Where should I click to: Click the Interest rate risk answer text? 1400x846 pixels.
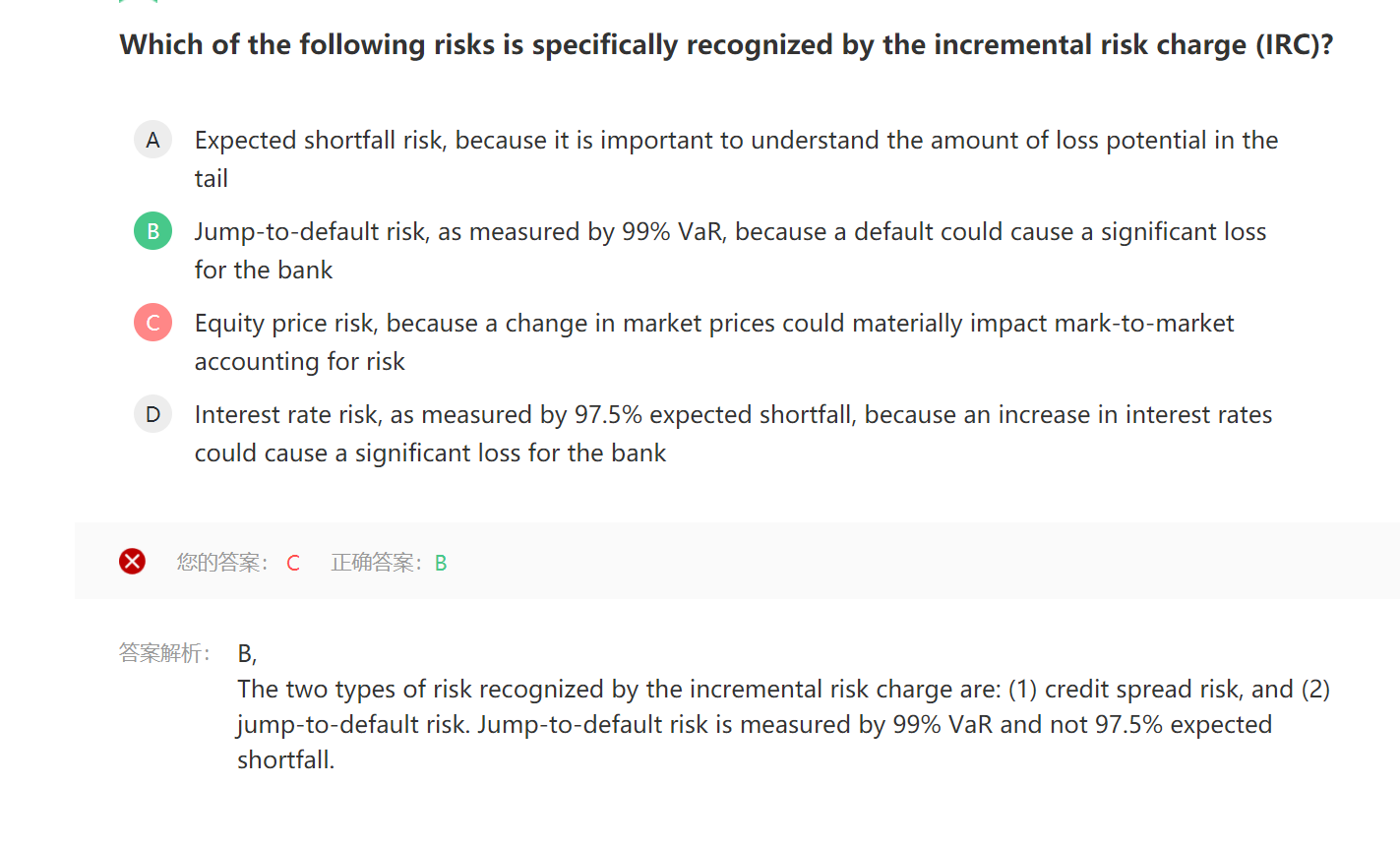click(733, 434)
